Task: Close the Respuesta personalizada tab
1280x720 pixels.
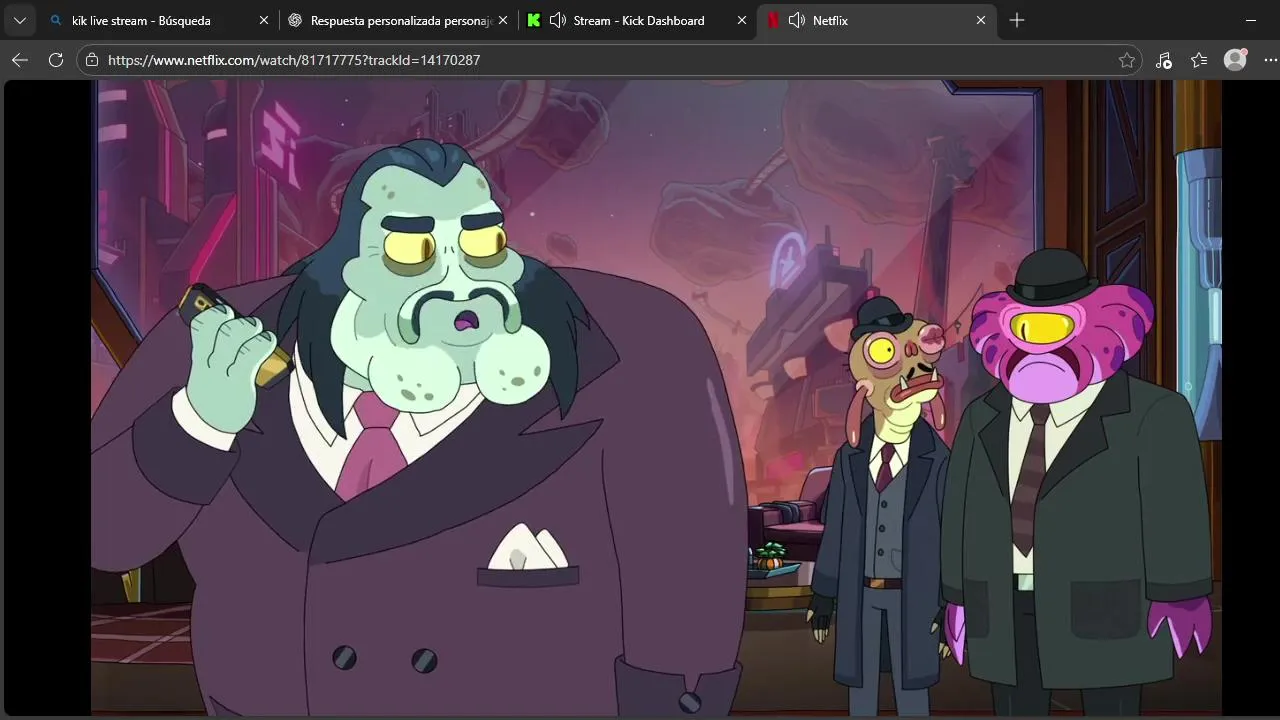Action: point(502,20)
